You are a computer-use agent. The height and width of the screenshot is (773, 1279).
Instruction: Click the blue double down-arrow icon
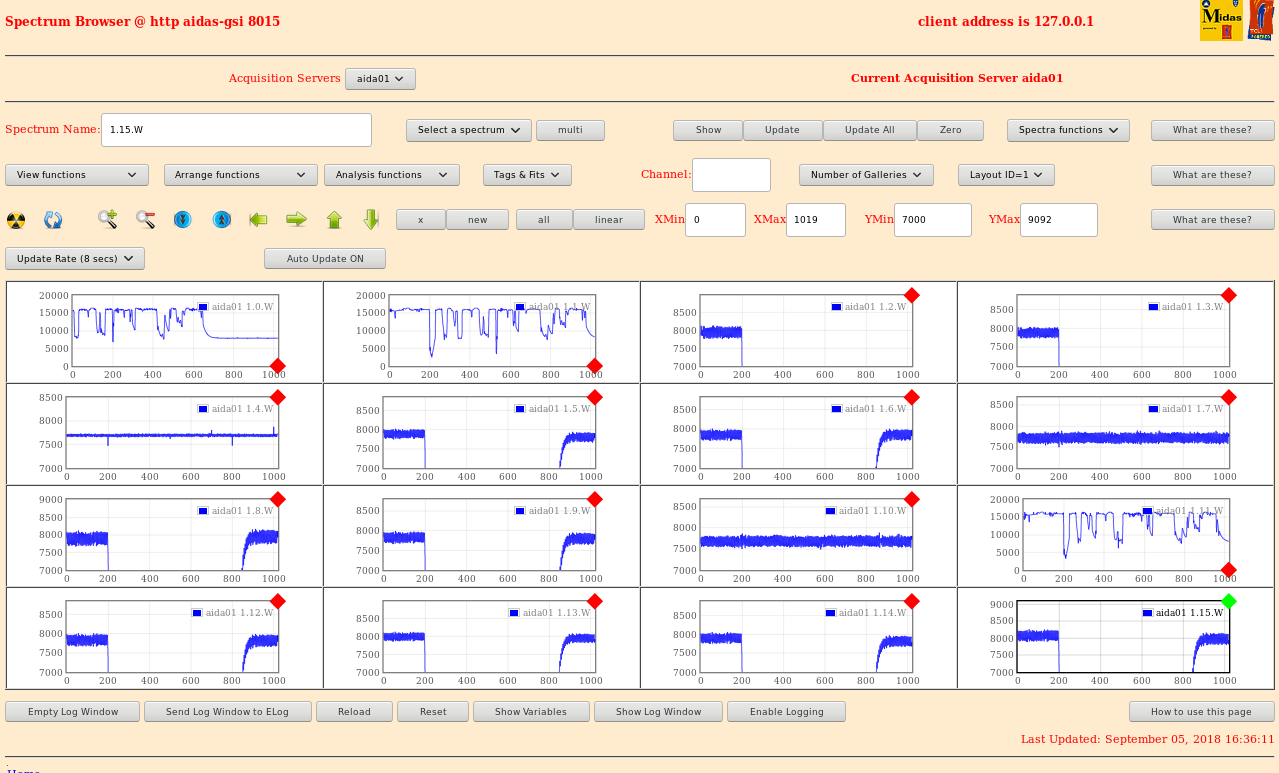click(182, 219)
